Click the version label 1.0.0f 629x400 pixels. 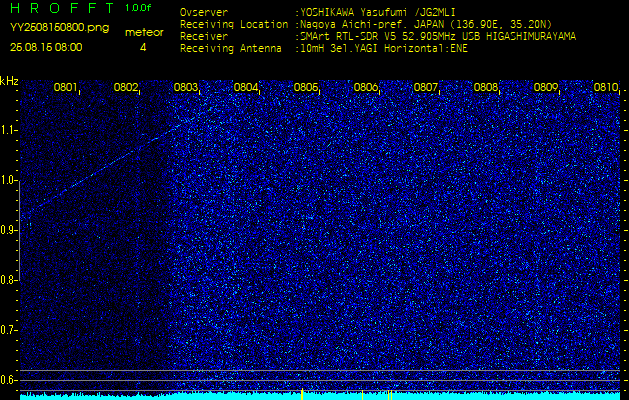(x=138, y=8)
